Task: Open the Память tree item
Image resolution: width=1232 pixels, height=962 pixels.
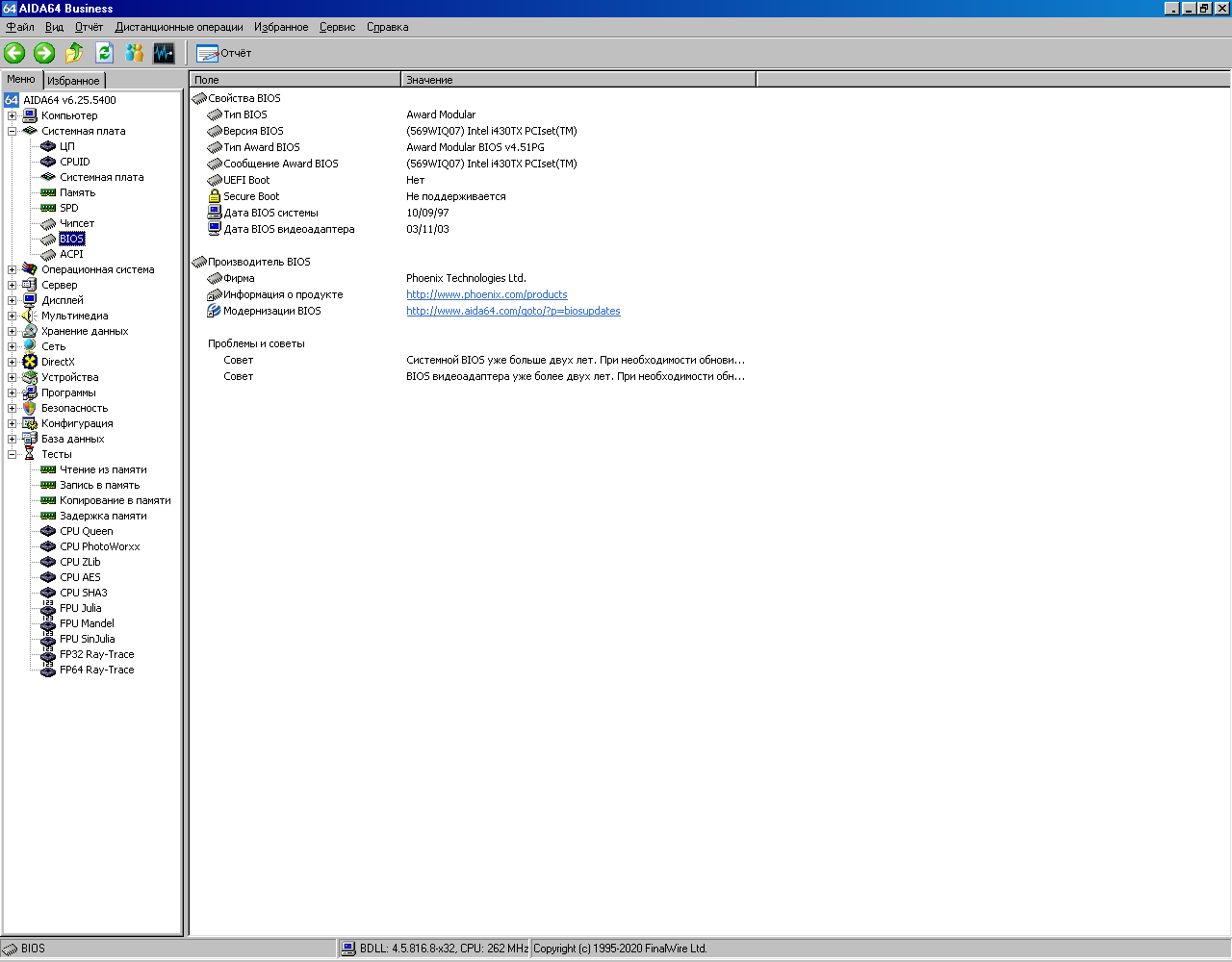Action: click(x=77, y=192)
